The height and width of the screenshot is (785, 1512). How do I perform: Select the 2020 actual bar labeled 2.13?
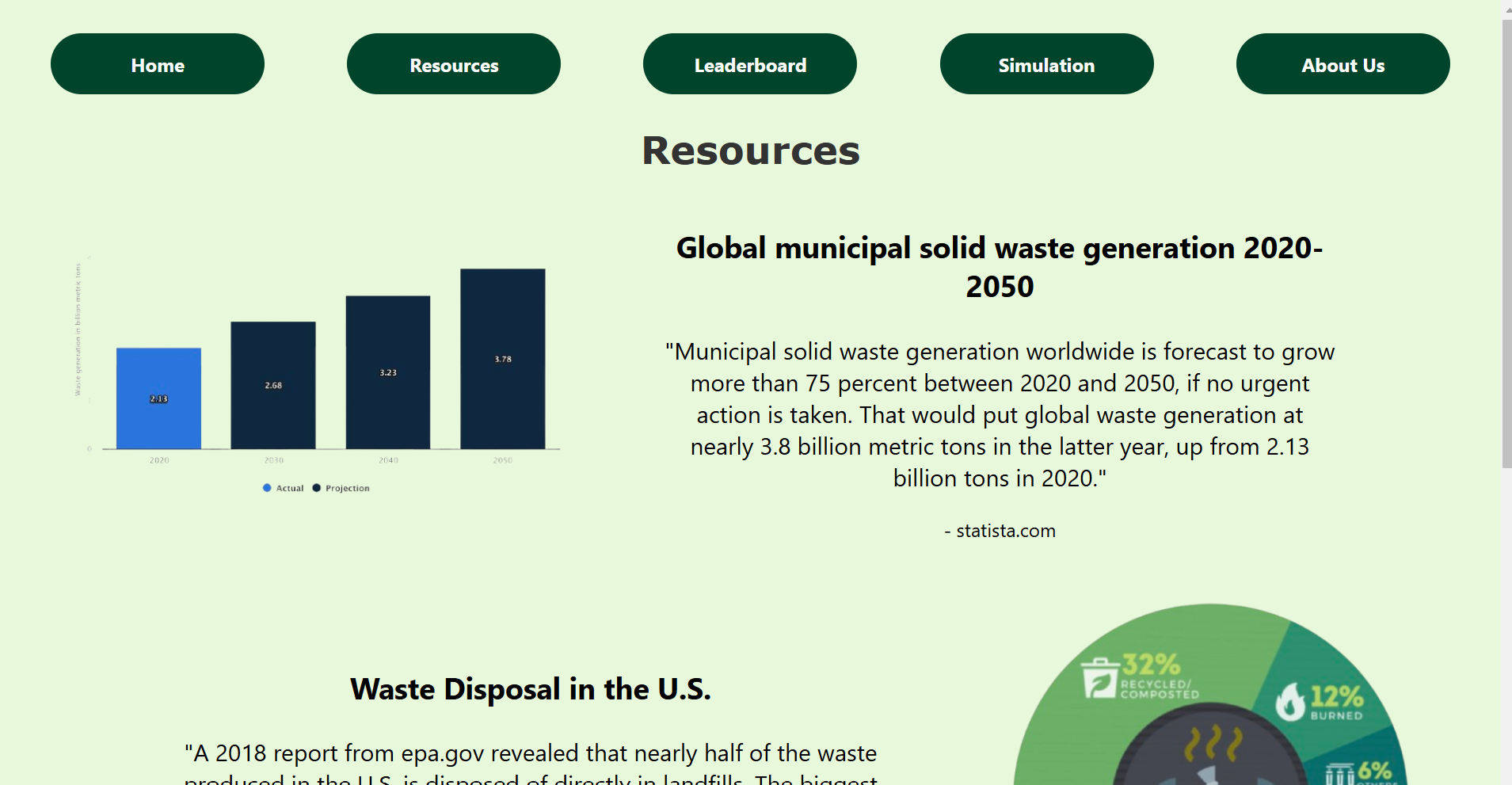pos(158,398)
